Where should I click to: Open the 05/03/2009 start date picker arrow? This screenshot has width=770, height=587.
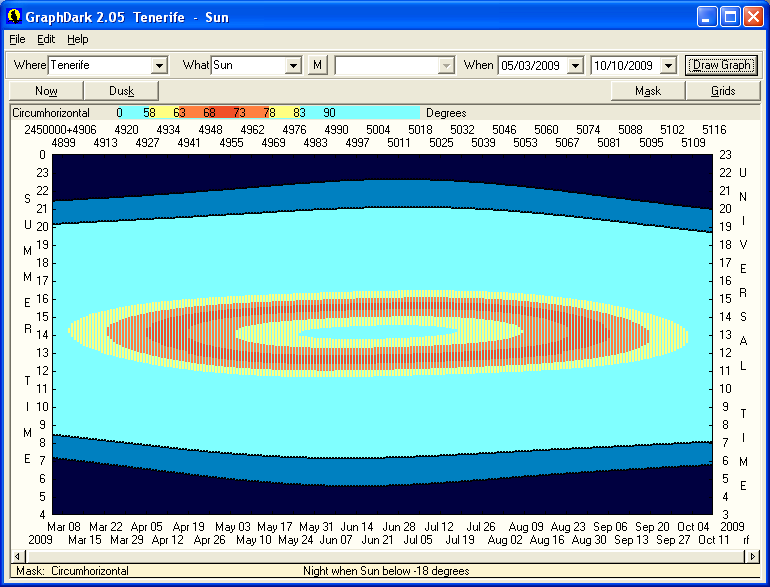(x=574, y=65)
